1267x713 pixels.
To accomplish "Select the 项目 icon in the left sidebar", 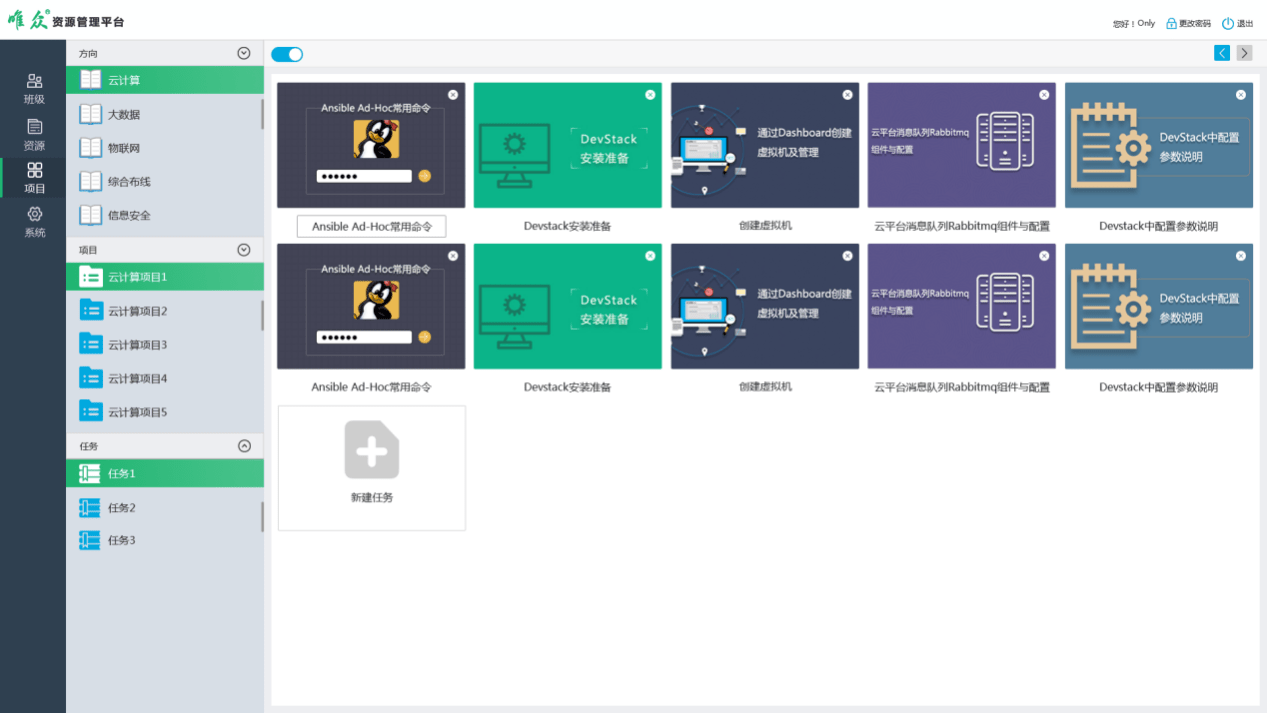I will 34,170.
